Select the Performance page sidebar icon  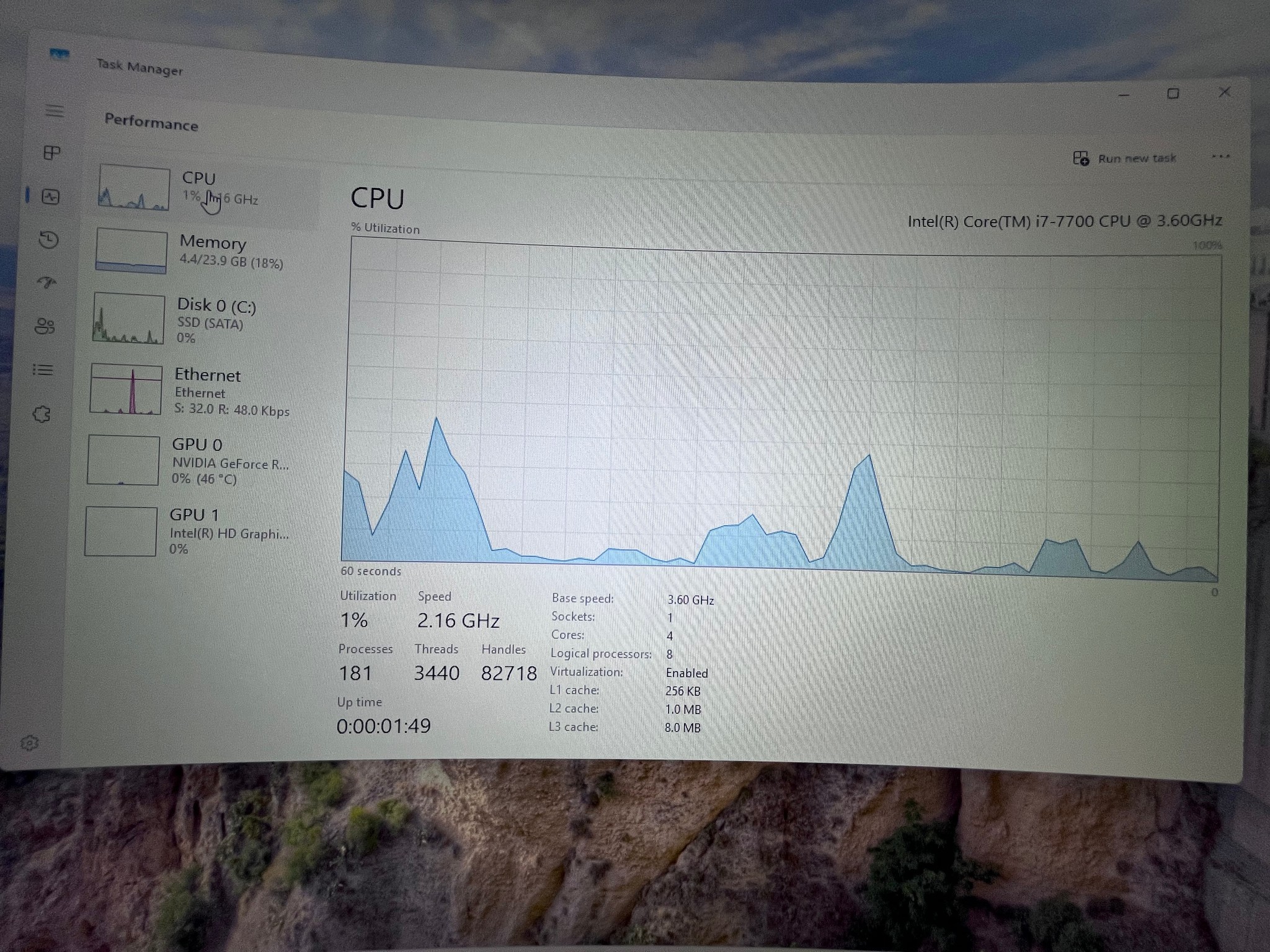click(50, 197)
